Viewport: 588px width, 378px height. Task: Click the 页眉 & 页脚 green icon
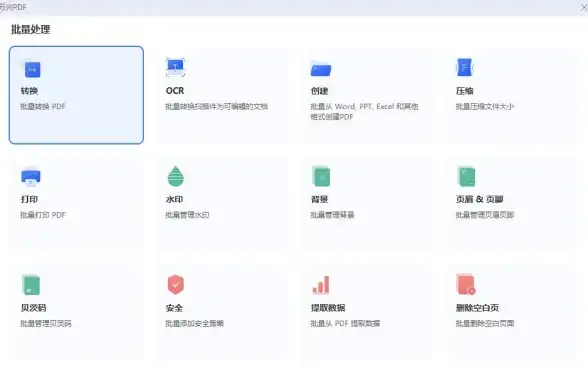(x=466, y=176)
